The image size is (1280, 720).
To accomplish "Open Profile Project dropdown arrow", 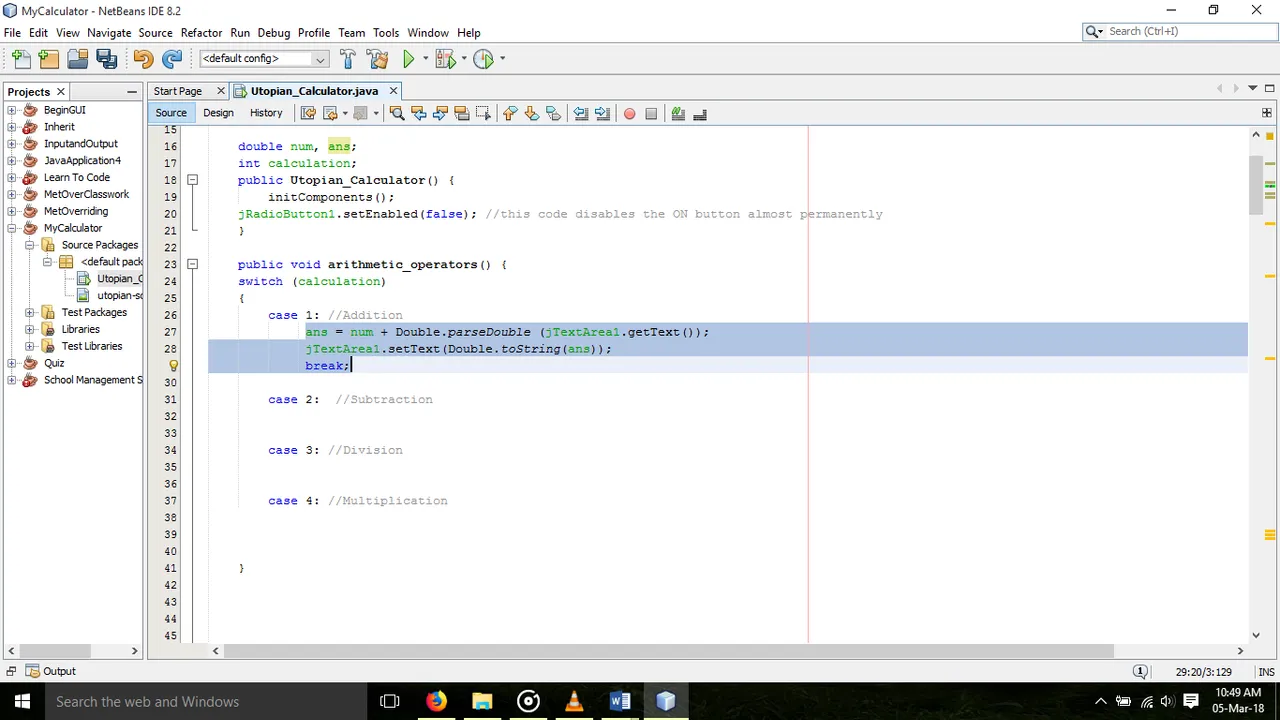I will [x=502, y=59].
